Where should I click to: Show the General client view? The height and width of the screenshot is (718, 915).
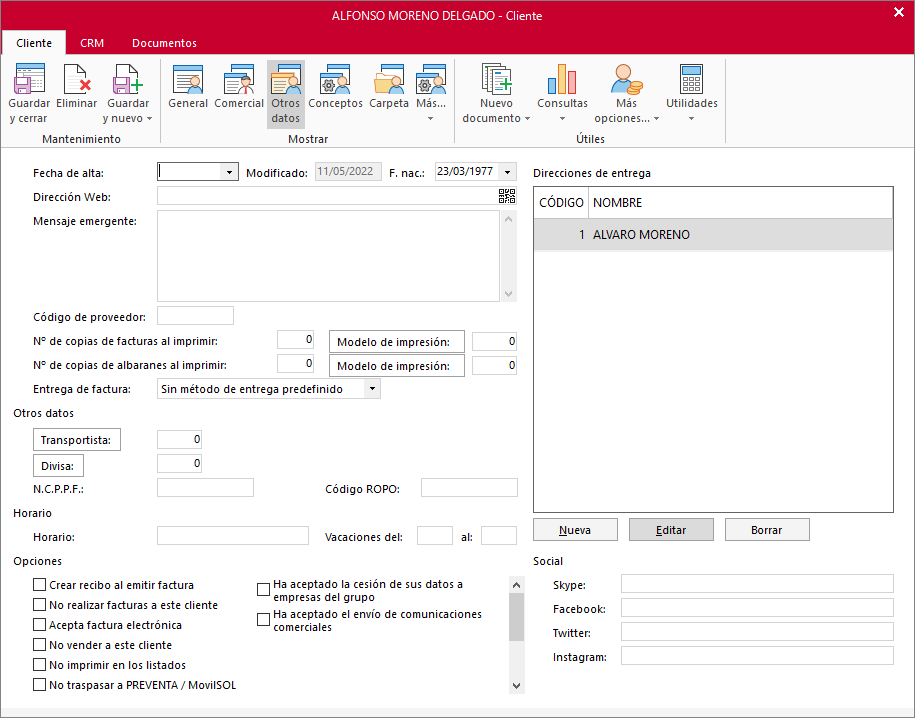point(188,79)
